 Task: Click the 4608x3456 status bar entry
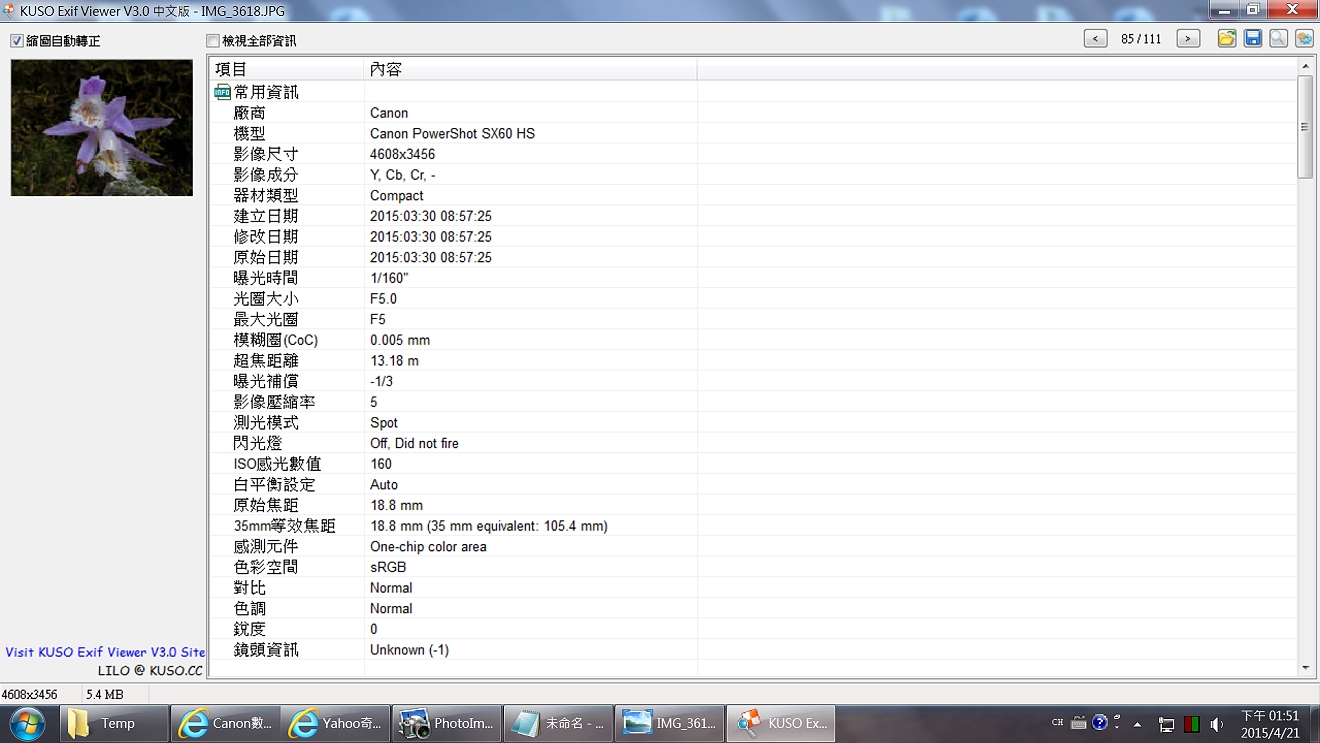click(30, 694)
